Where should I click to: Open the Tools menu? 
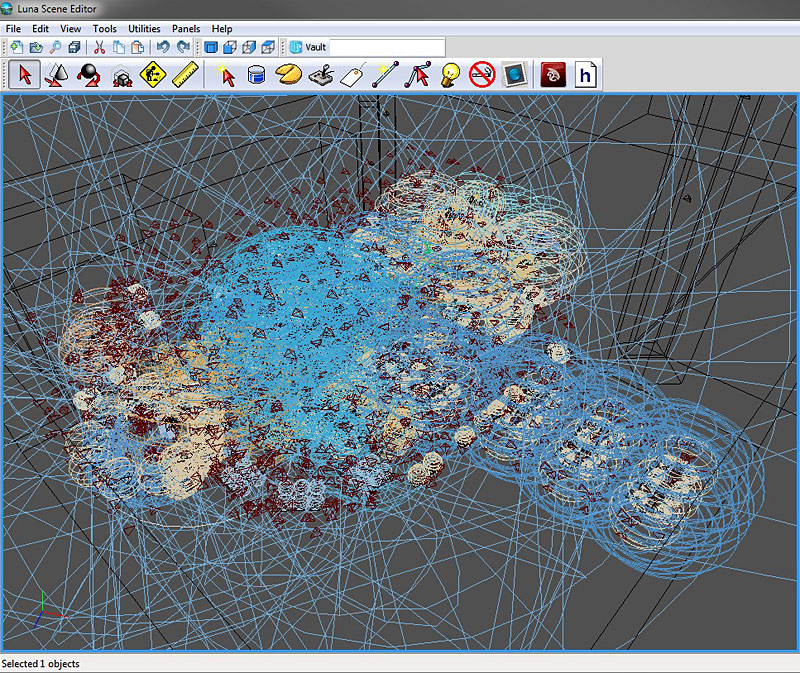(105, 29)
